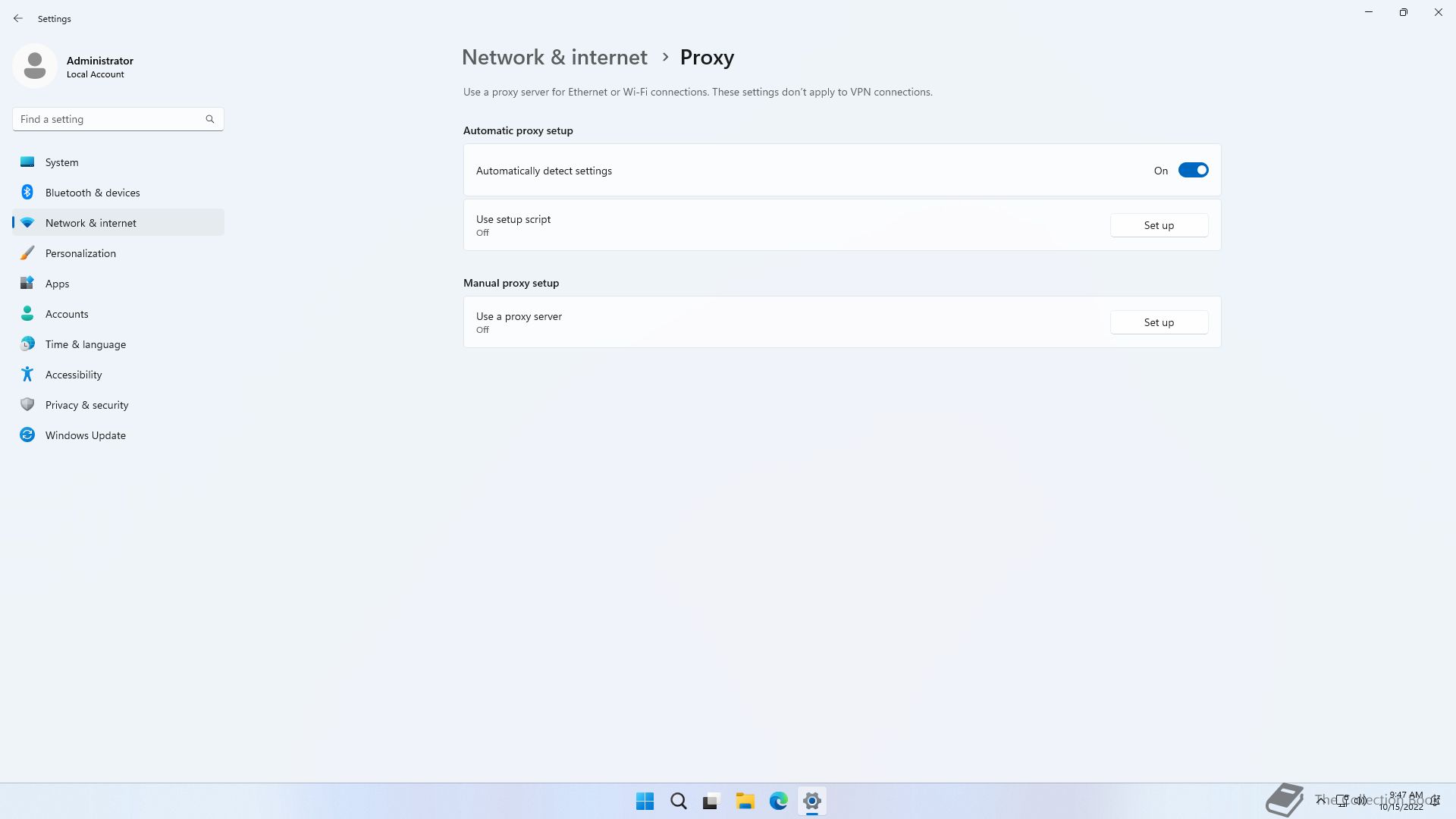Viewport: 1456px width, 819px height.
Task: Click the System monitor icon in sidebar
Action: click(x=27, y=162)
